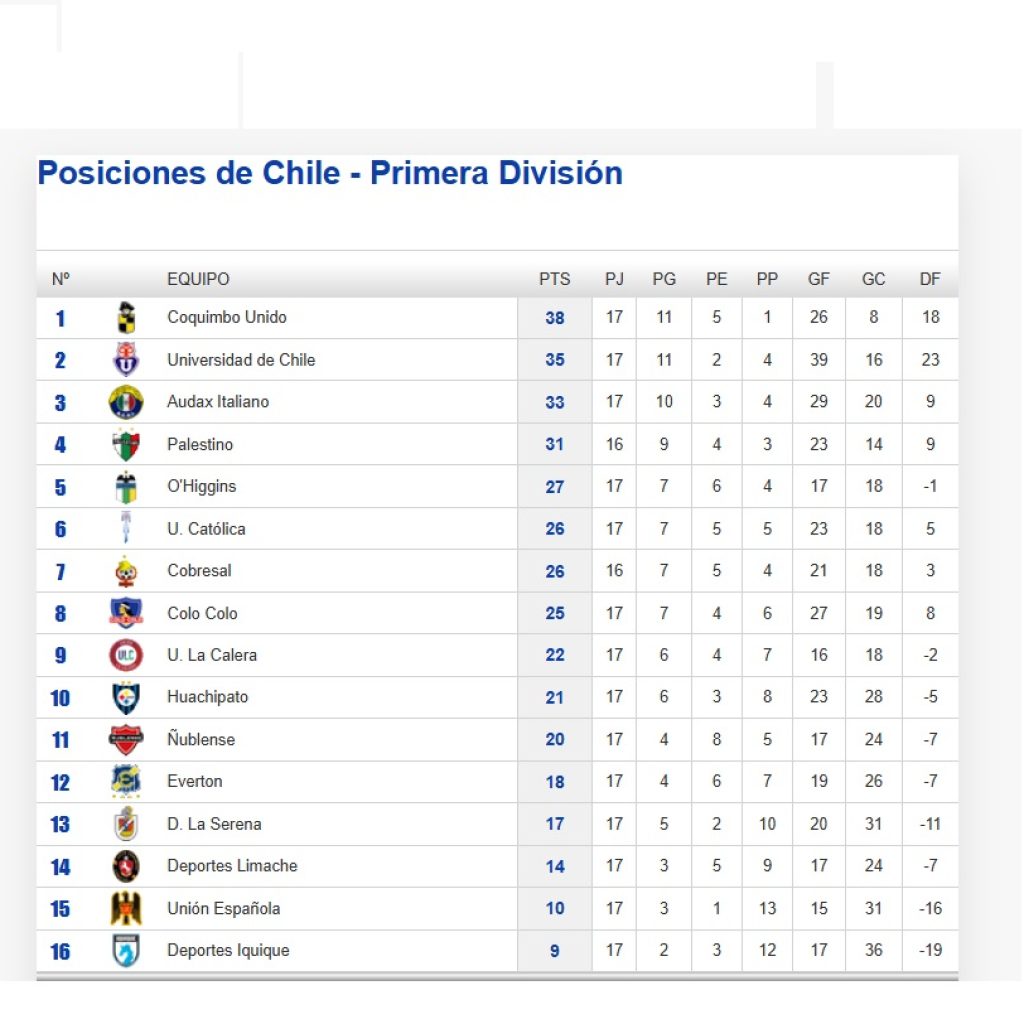Click the DF column header

pos(930,280)
